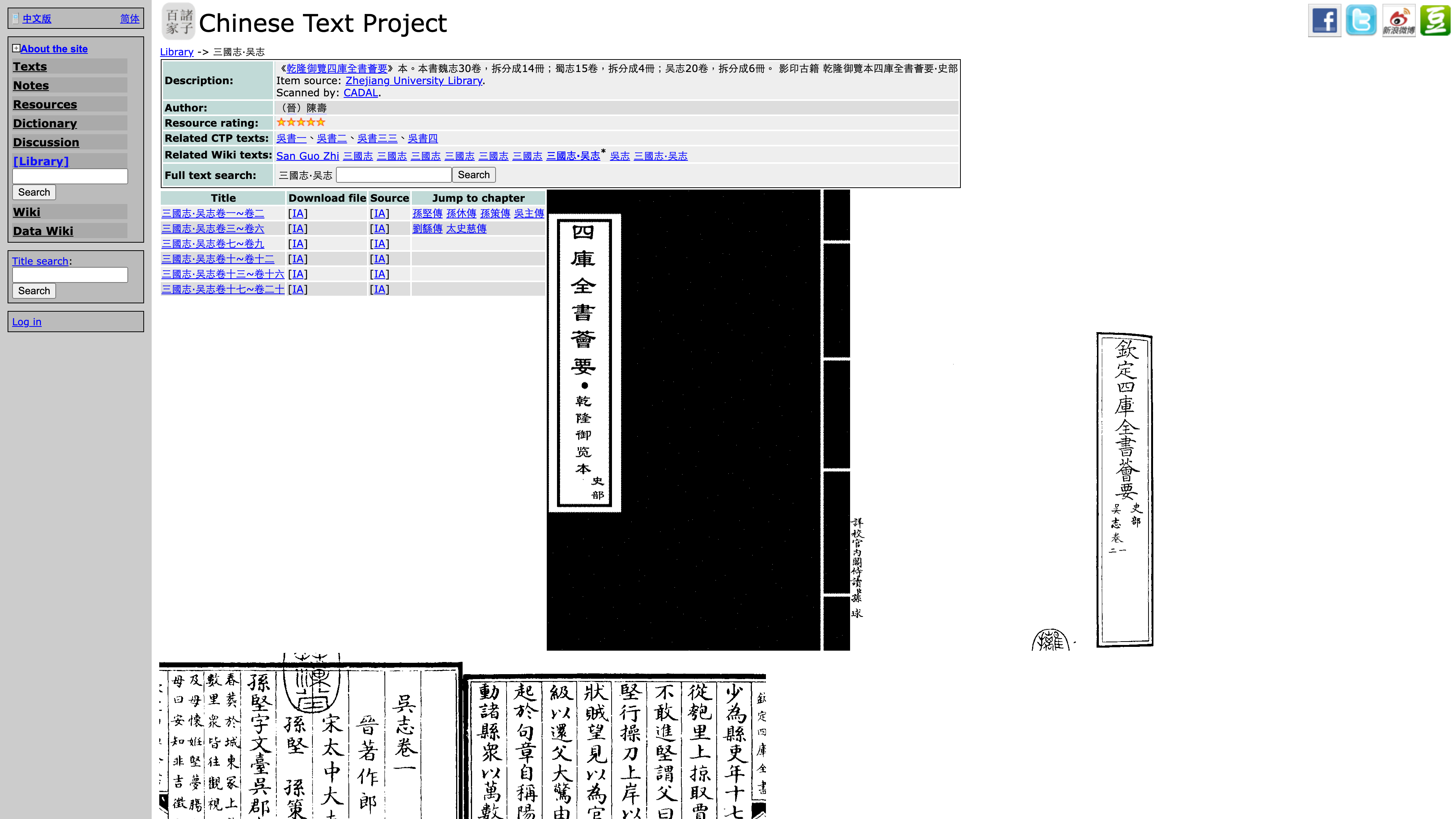1456x819 pixels.
Task: Open the Resources menu item
Action: 45,104
